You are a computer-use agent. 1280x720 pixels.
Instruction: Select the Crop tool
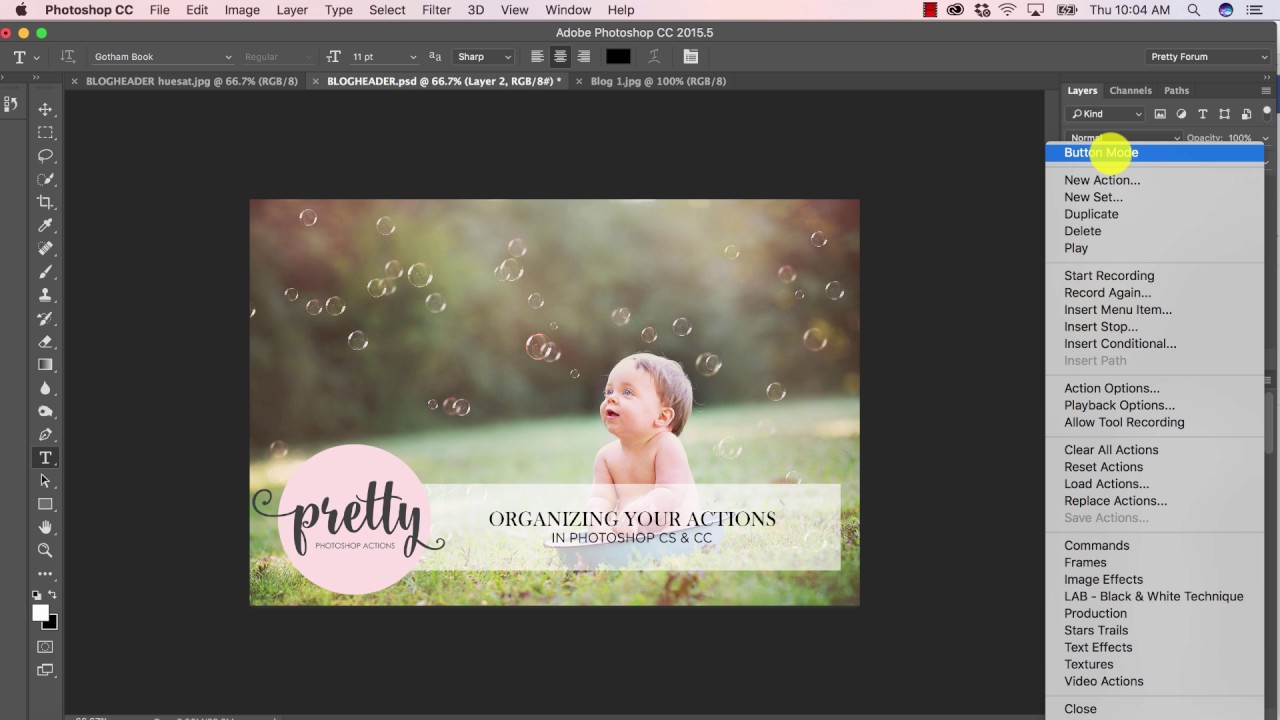tap(45, 202)
